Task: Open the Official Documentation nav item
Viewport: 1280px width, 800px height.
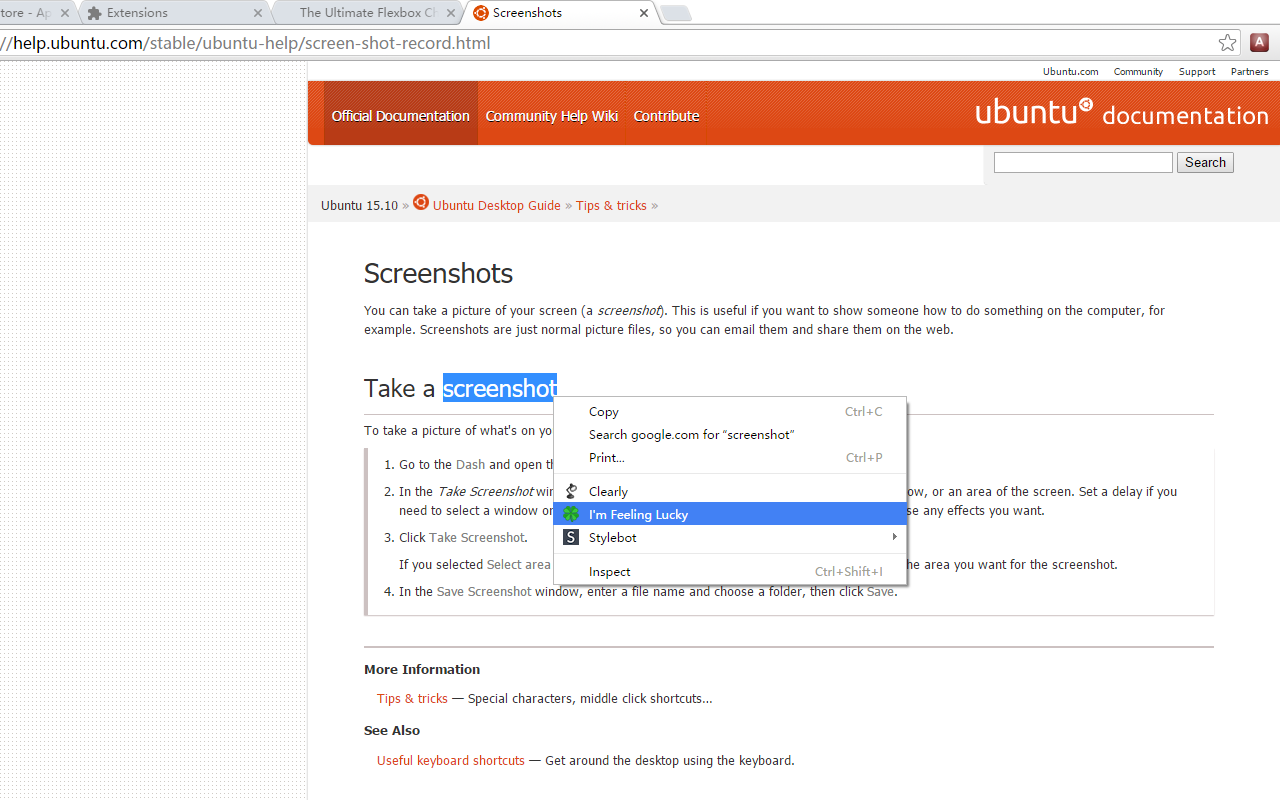Action: point(400,116)
